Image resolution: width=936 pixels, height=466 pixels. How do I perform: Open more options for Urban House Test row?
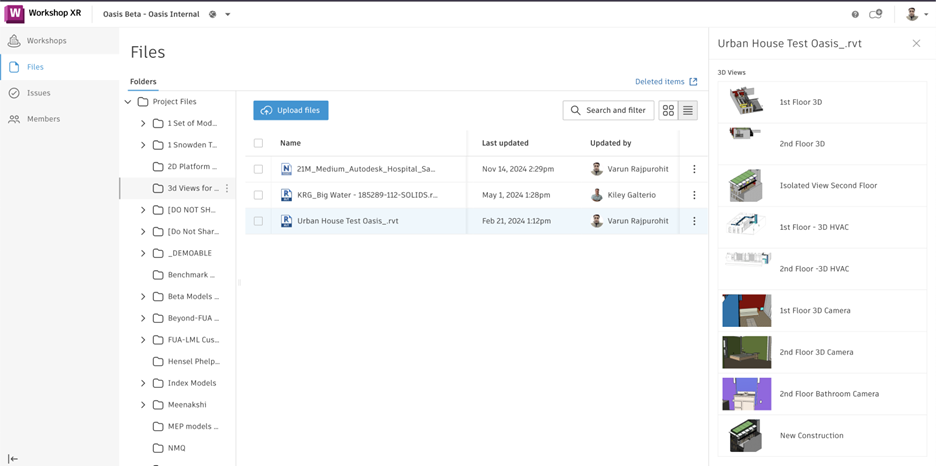[694, 221]
